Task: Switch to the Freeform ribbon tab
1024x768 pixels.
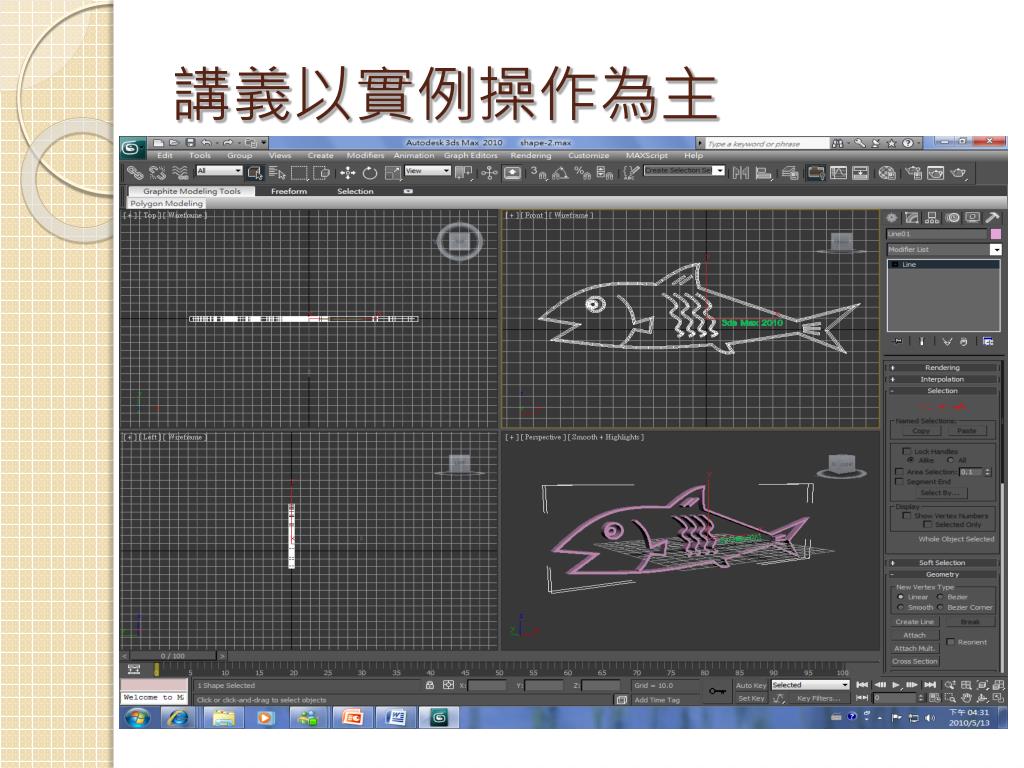Action: pyautogui.click(x=289, y=191)
